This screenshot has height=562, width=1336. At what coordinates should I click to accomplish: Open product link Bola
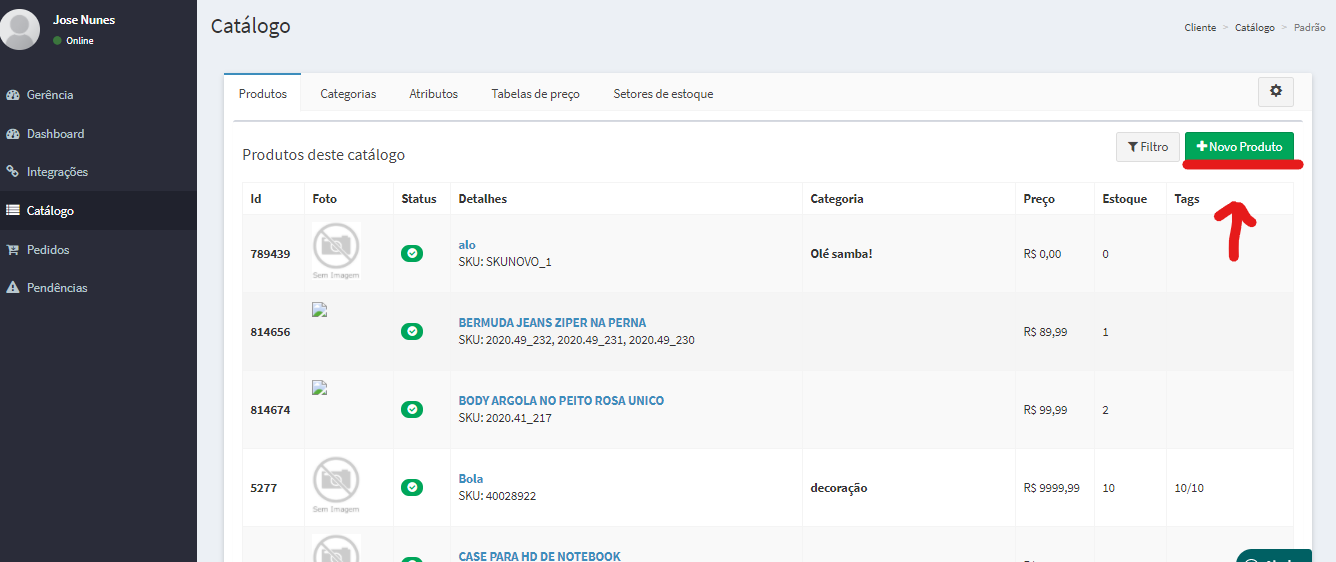point(471,479)
